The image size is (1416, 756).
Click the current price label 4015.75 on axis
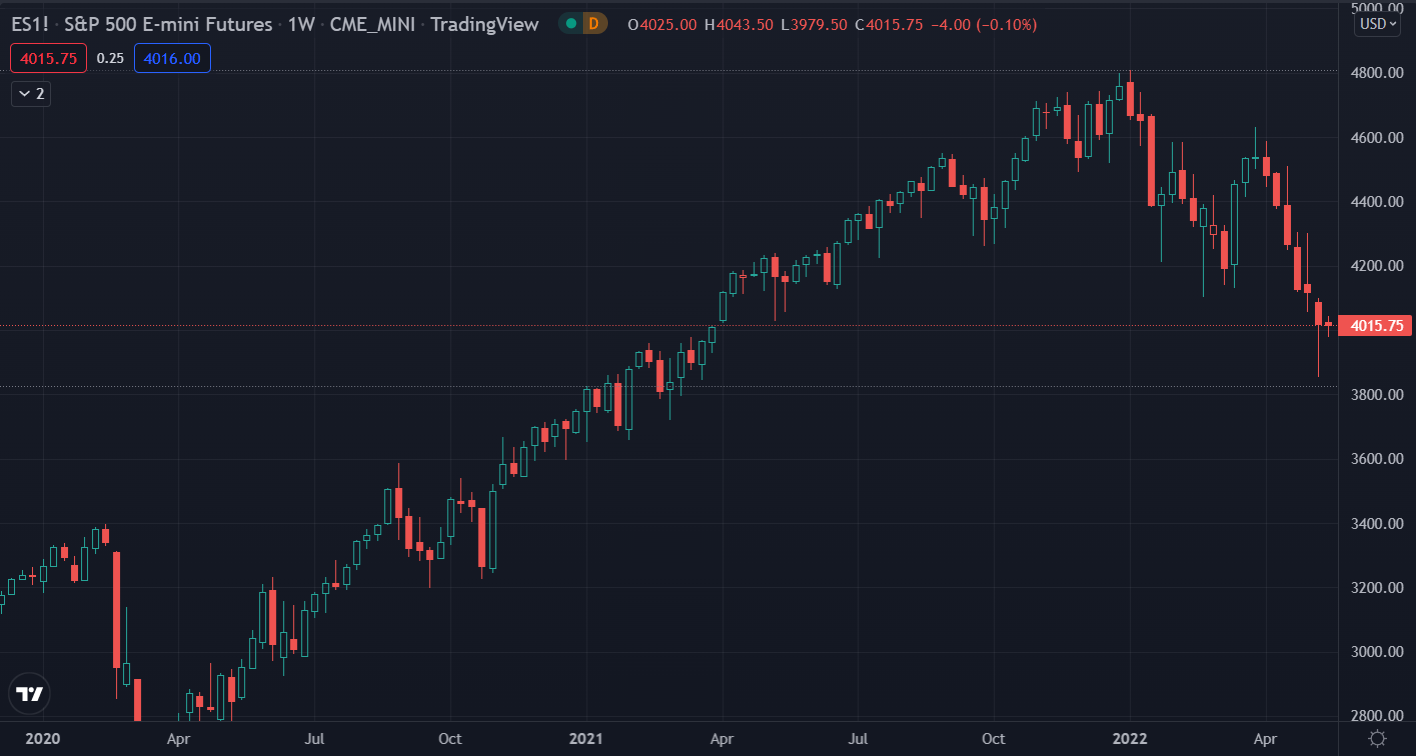tap(1376, 326)
